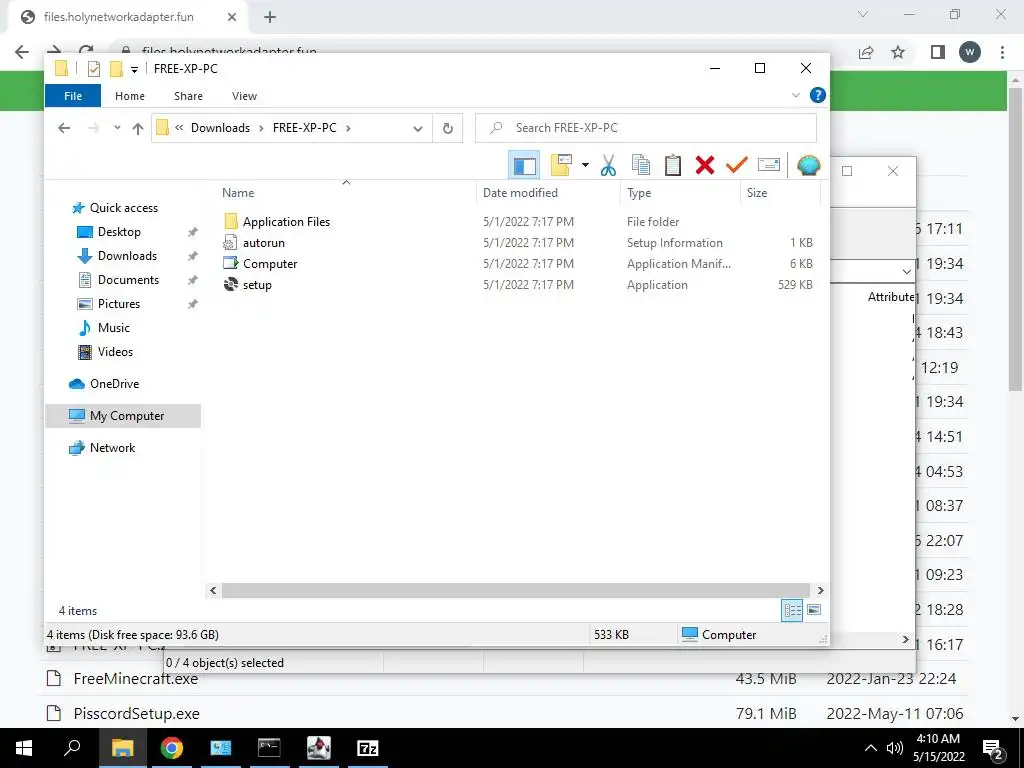Expand the chevron after FREE-XP-PC breadcrumb
This screenshot has width=1024, height=768.
[x=348, y=128]
